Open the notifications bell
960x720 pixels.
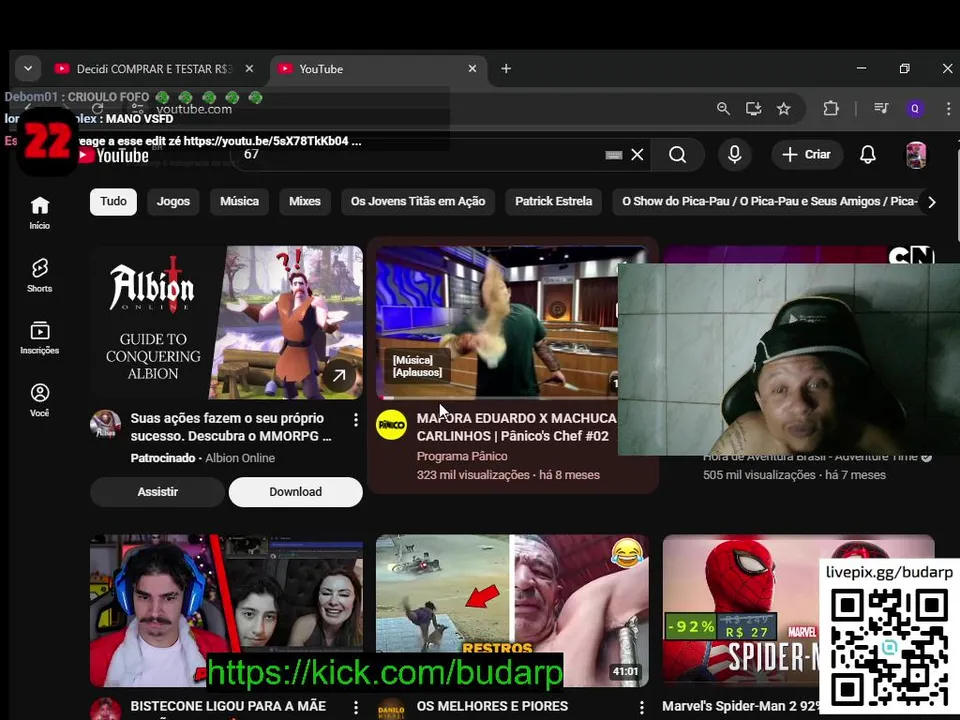tap(868, 155)
